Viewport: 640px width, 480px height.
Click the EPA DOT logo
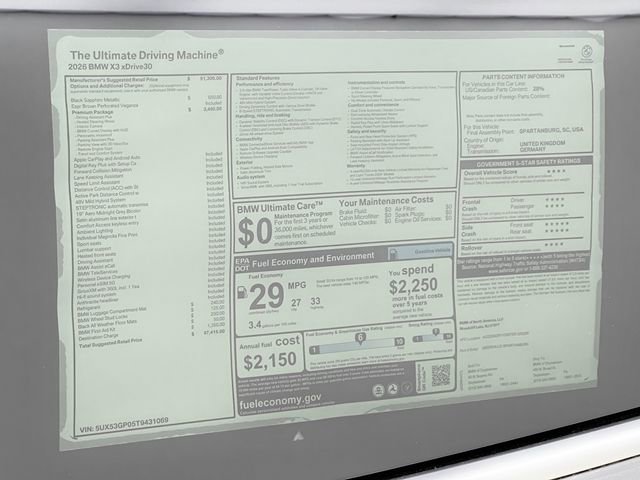242,264
